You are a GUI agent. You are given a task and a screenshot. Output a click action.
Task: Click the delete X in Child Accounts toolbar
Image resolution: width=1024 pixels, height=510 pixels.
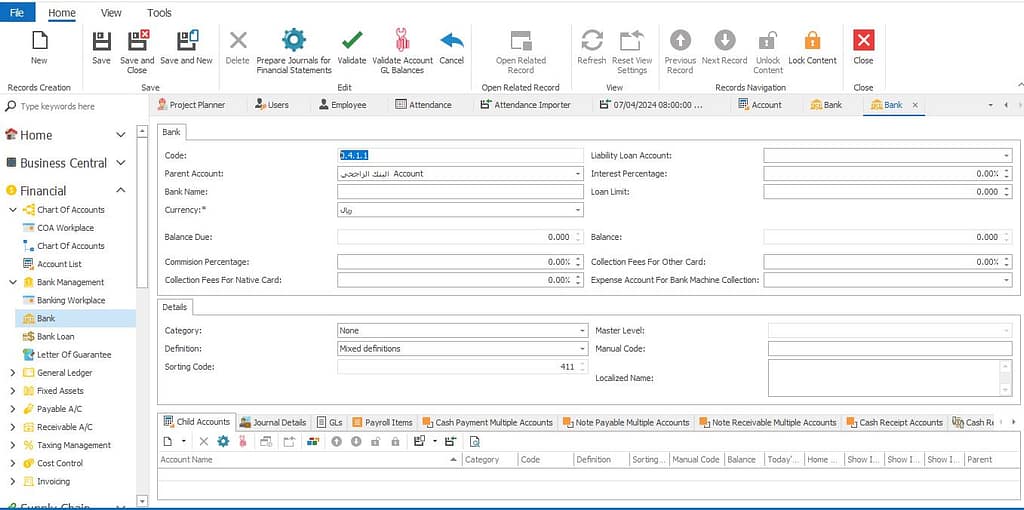(x=204, y=441)
